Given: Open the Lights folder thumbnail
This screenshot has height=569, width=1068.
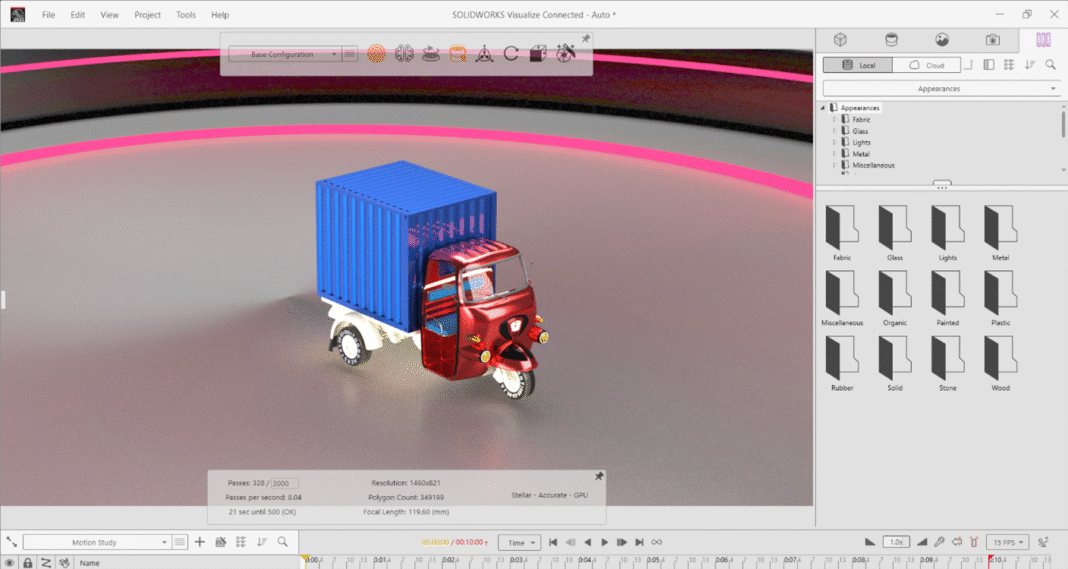Looking at the screenshot, I should coord(947,232).
